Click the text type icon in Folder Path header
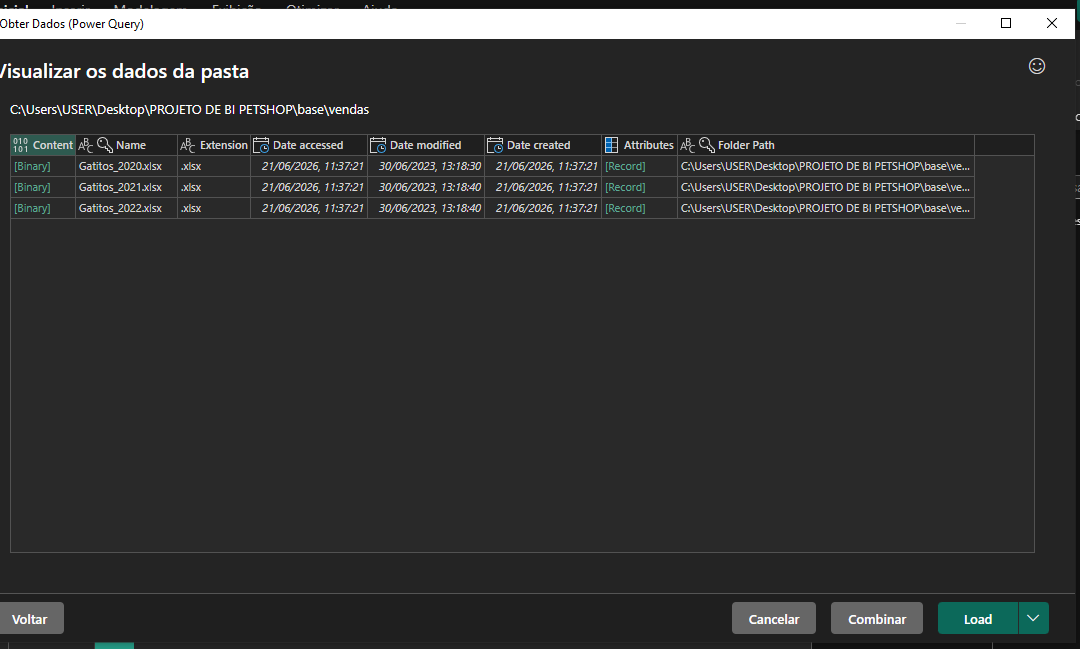Viewport: 1080px width, 649px height. 687,145
